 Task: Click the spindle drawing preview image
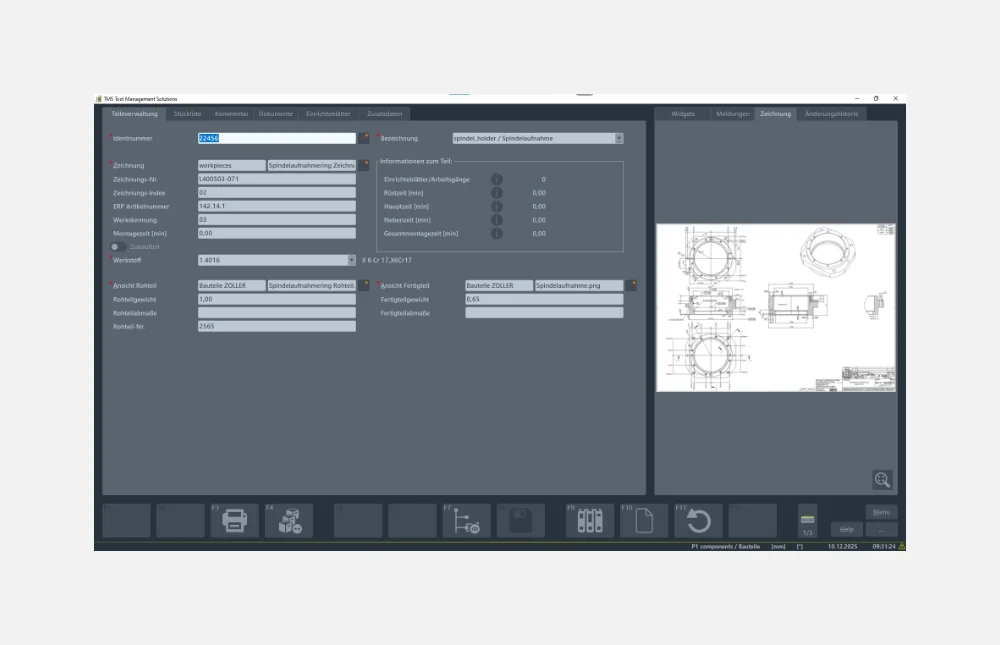click(776, 308)
